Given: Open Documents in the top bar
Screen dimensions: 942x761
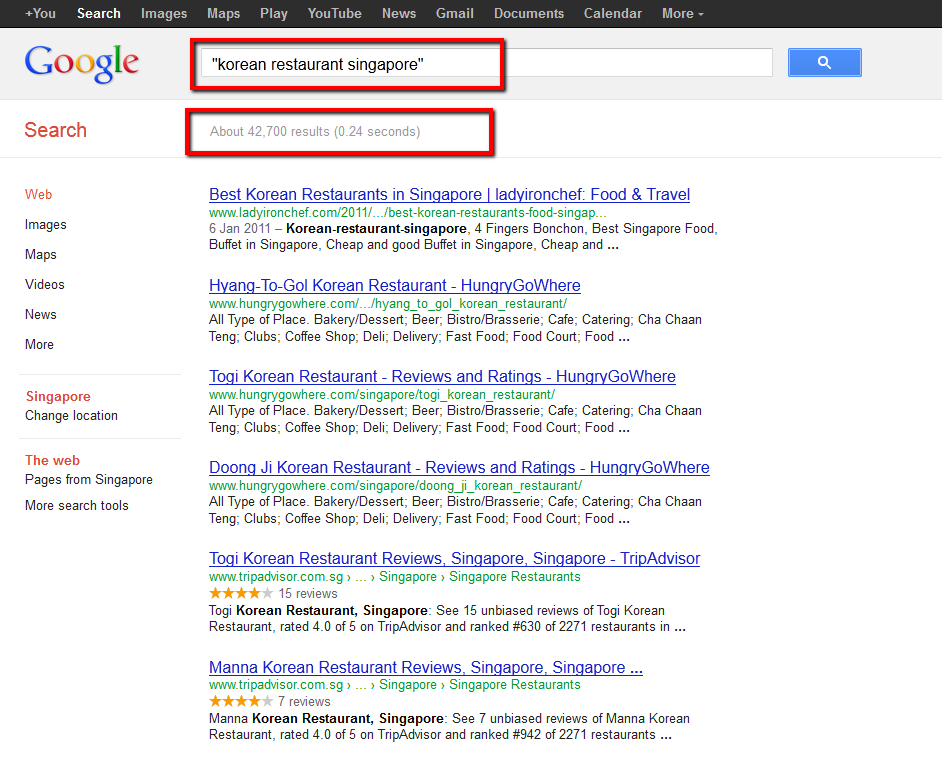Looking at the screenshot, I should [x=529, y=13].
